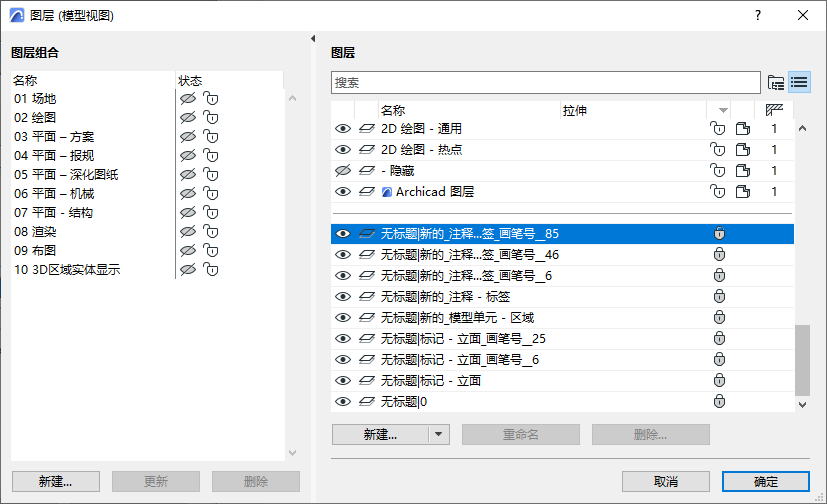
Task: Hide layer 无标题|新的_注释...签_画笔号_46
Action: [x=343, y=255]
